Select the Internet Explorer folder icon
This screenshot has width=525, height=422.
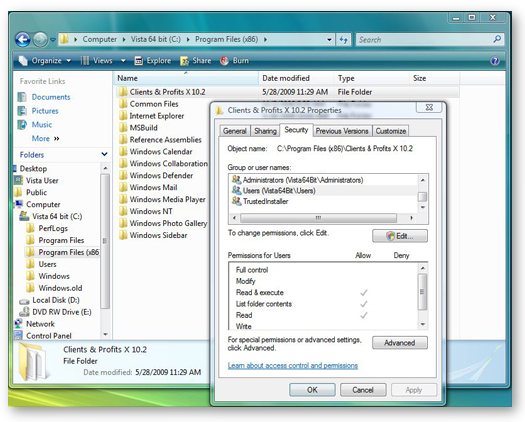tap(123, 116)
